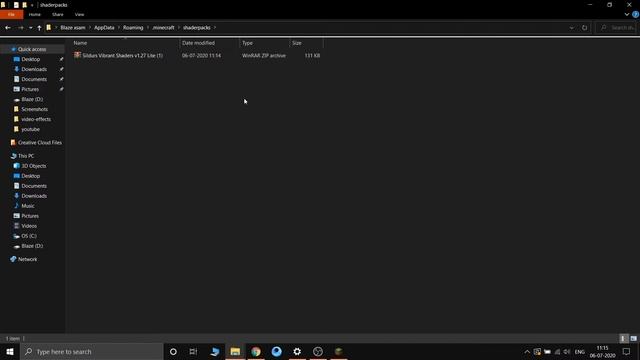Click the taskbar search box
This screenshot has width=640, height=360.
91,351
